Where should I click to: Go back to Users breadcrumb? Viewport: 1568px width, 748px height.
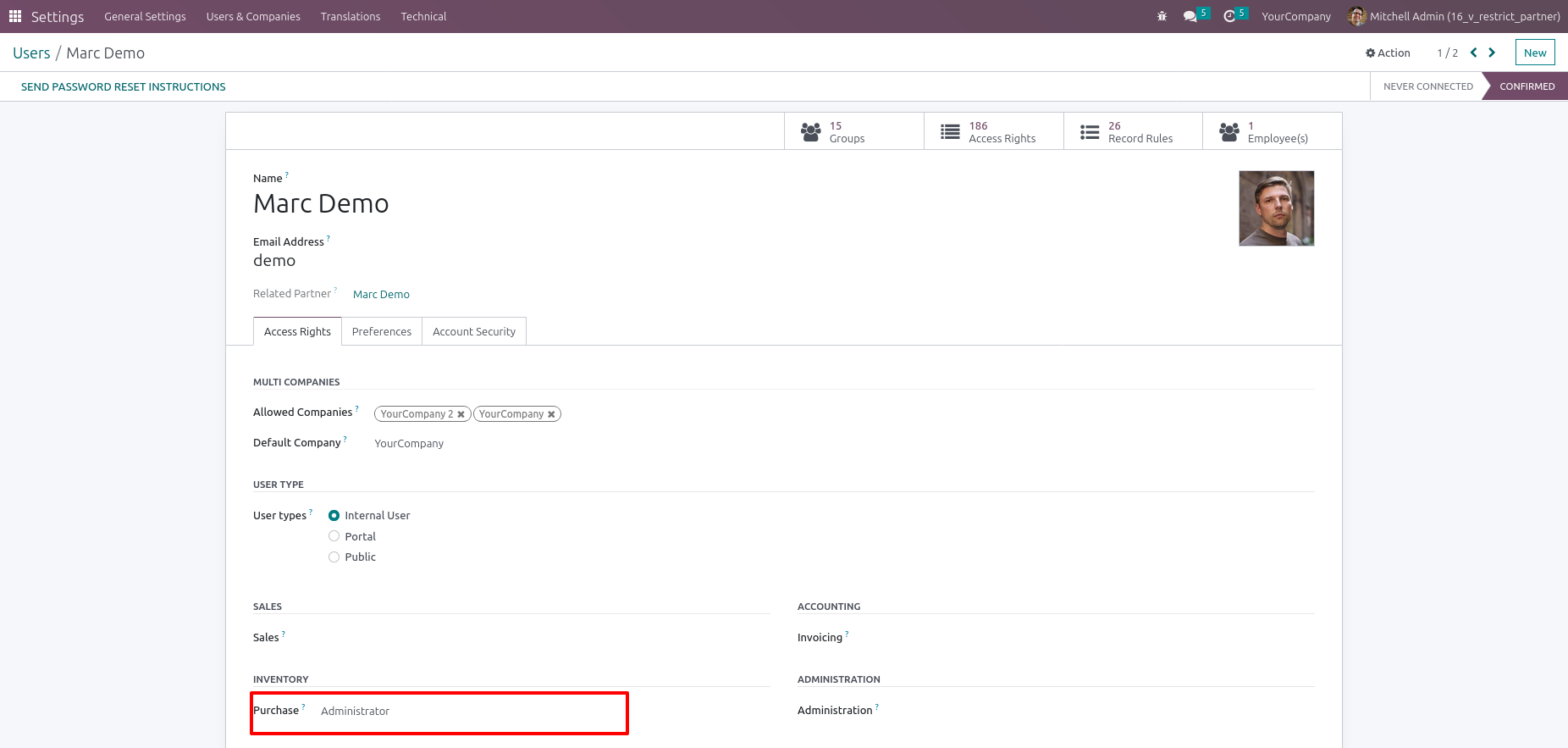click(31, 53)
